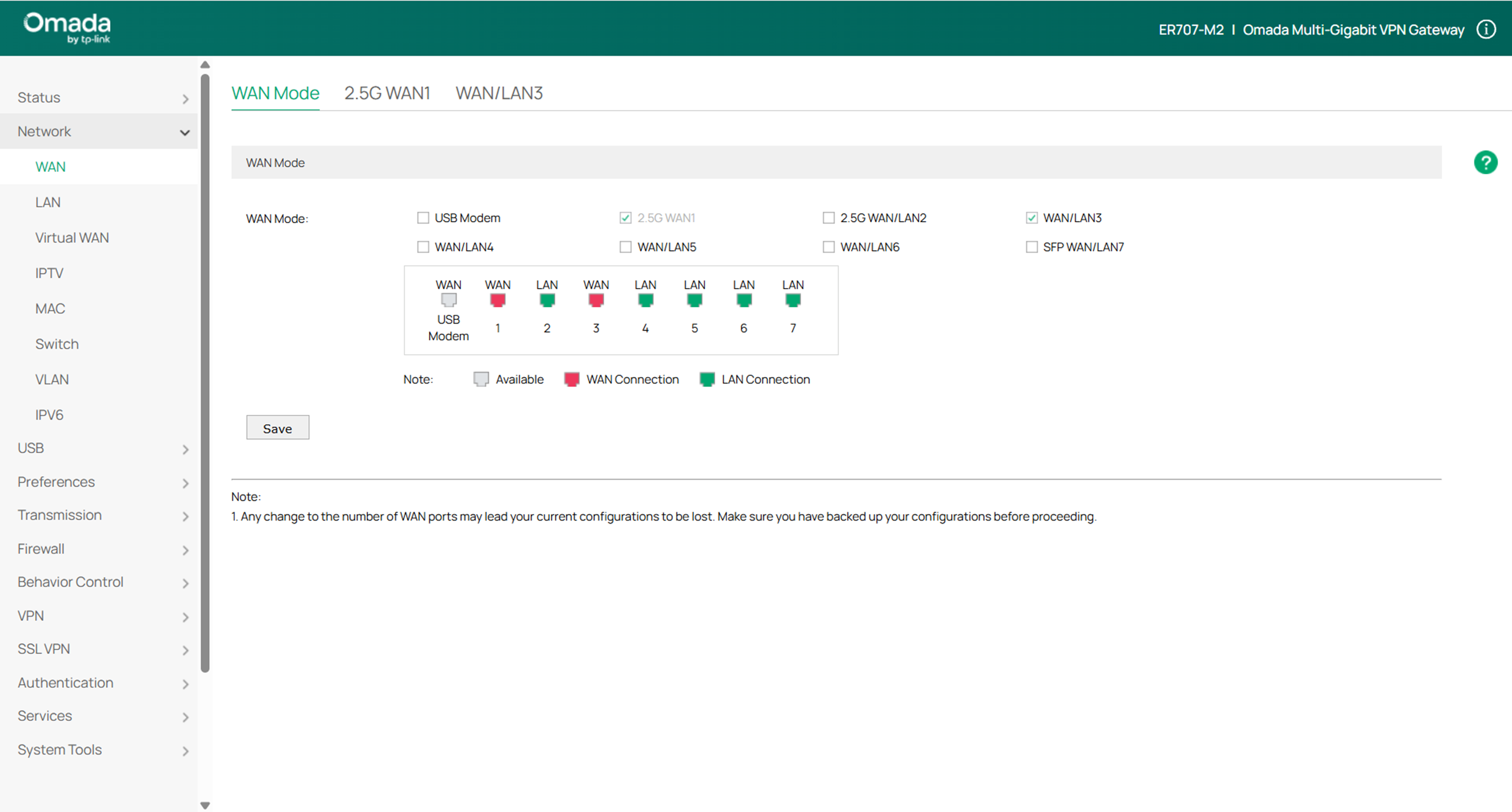Click the Save button
This screenshot has height=812, width=1512.
pos(277,428)
